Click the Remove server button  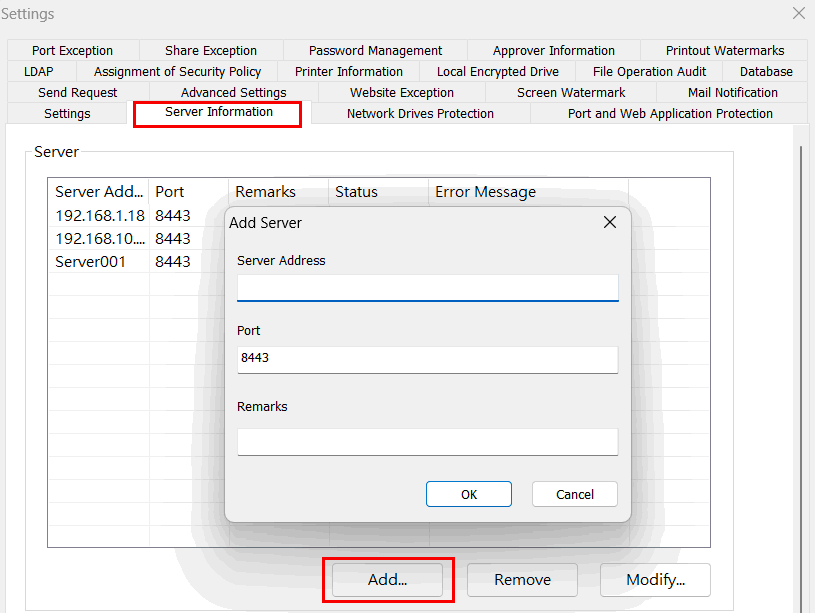click(x=522, y=580)
